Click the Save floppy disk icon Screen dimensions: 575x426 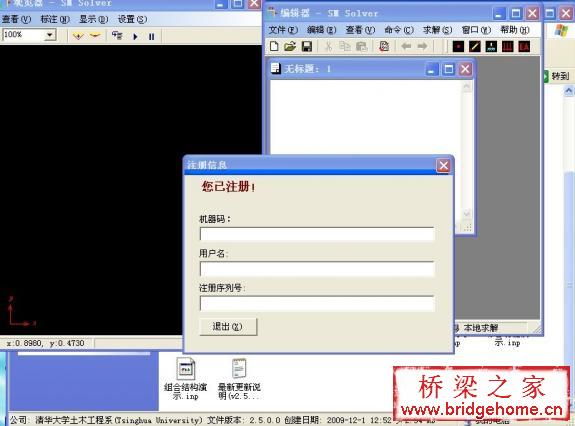tap(307, 46)
